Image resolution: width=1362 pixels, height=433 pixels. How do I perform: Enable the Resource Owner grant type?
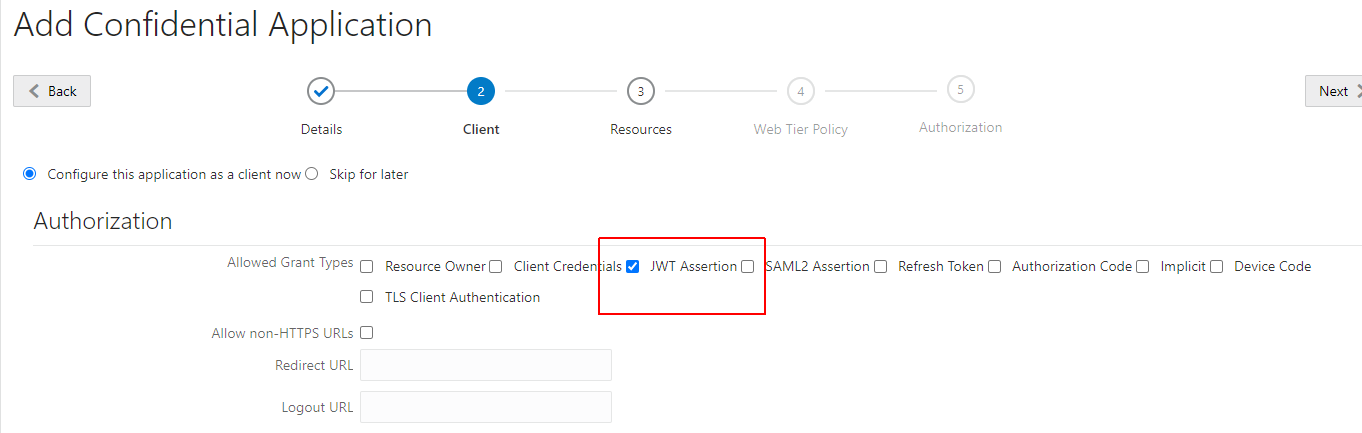367,267
